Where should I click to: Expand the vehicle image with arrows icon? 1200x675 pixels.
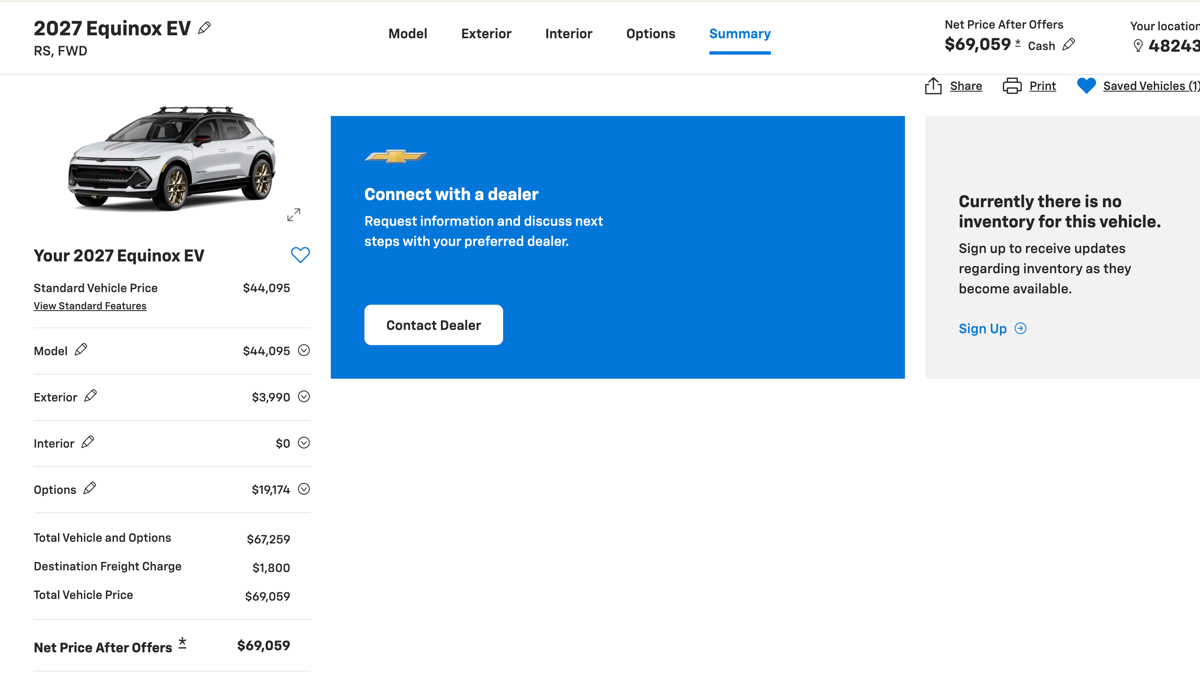pyautogui.click(x=294, y=215)
